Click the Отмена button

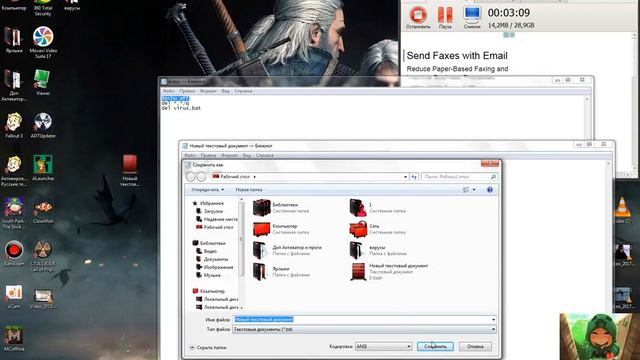475,346
